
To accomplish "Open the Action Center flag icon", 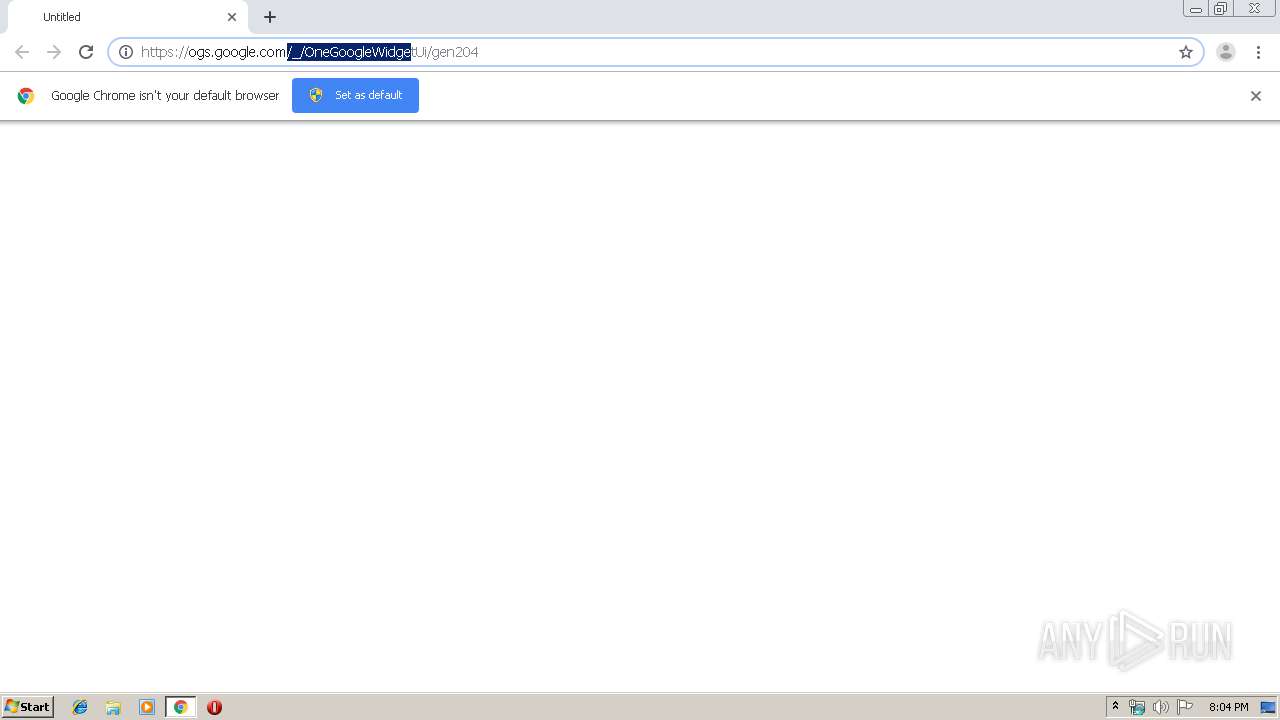I will [1185, 707].
